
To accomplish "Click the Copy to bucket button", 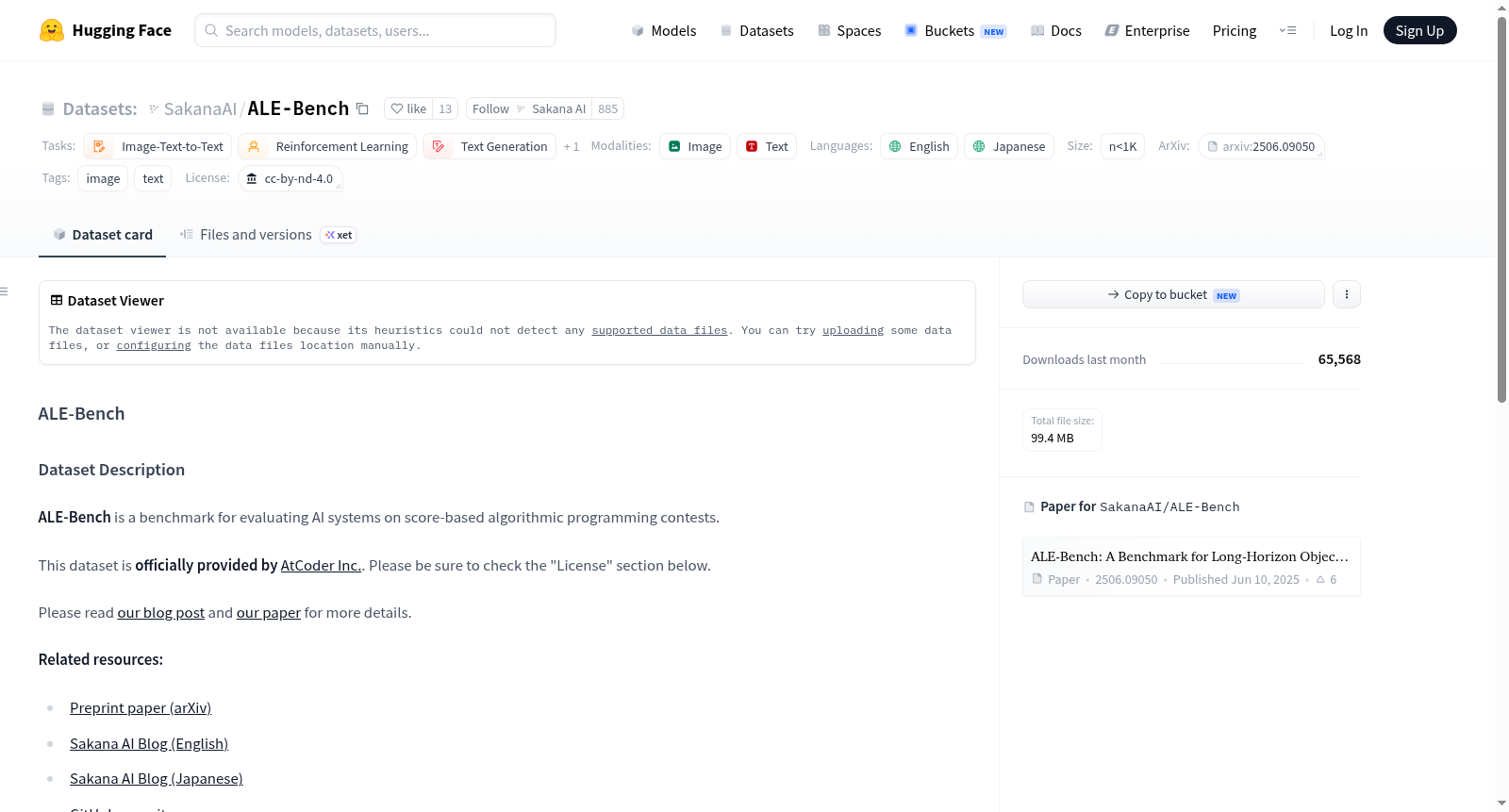I will tap(1173, 294).
